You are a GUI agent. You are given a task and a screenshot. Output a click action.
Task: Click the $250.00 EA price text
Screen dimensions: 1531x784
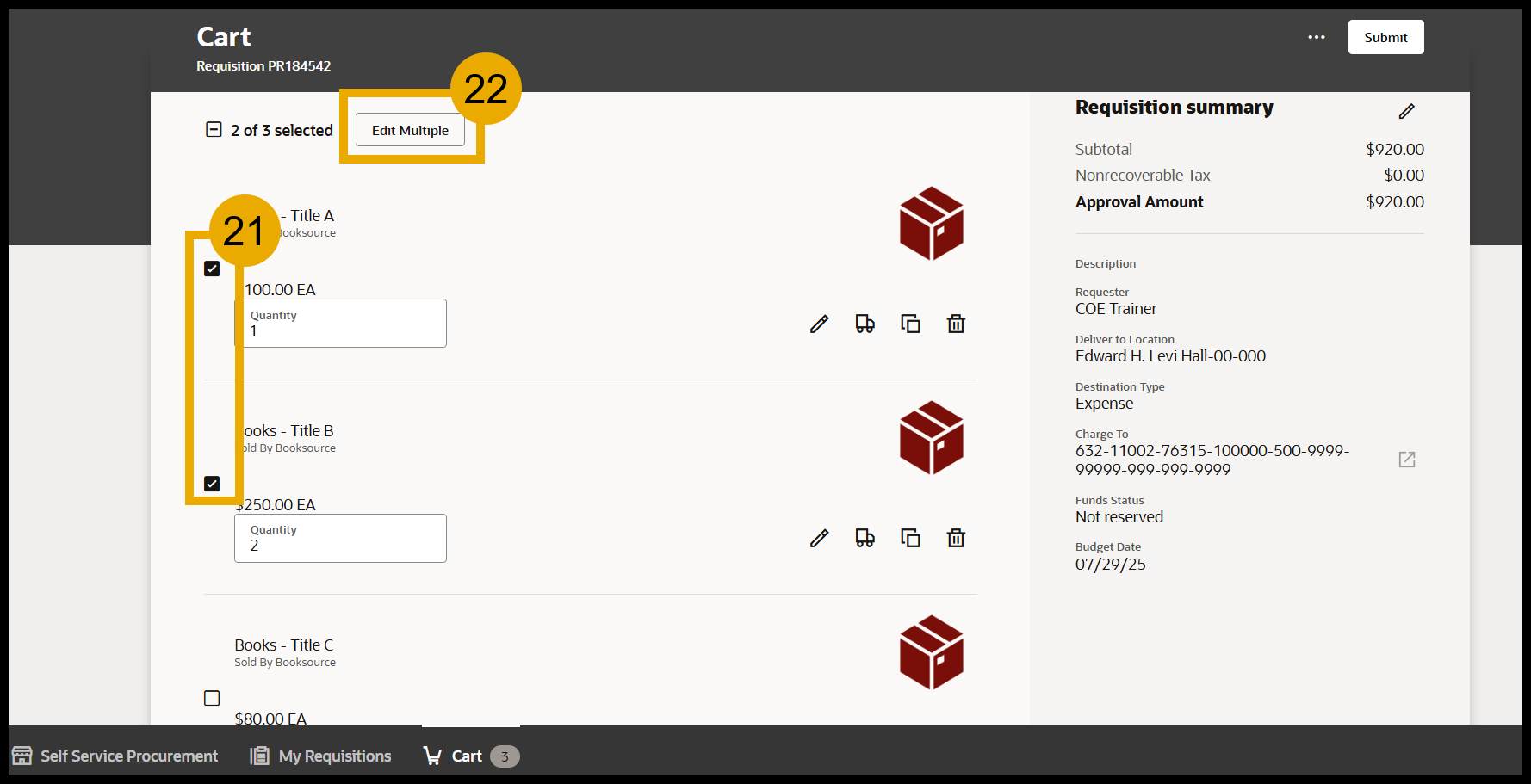pyautogui.click(x=276, y=504)
